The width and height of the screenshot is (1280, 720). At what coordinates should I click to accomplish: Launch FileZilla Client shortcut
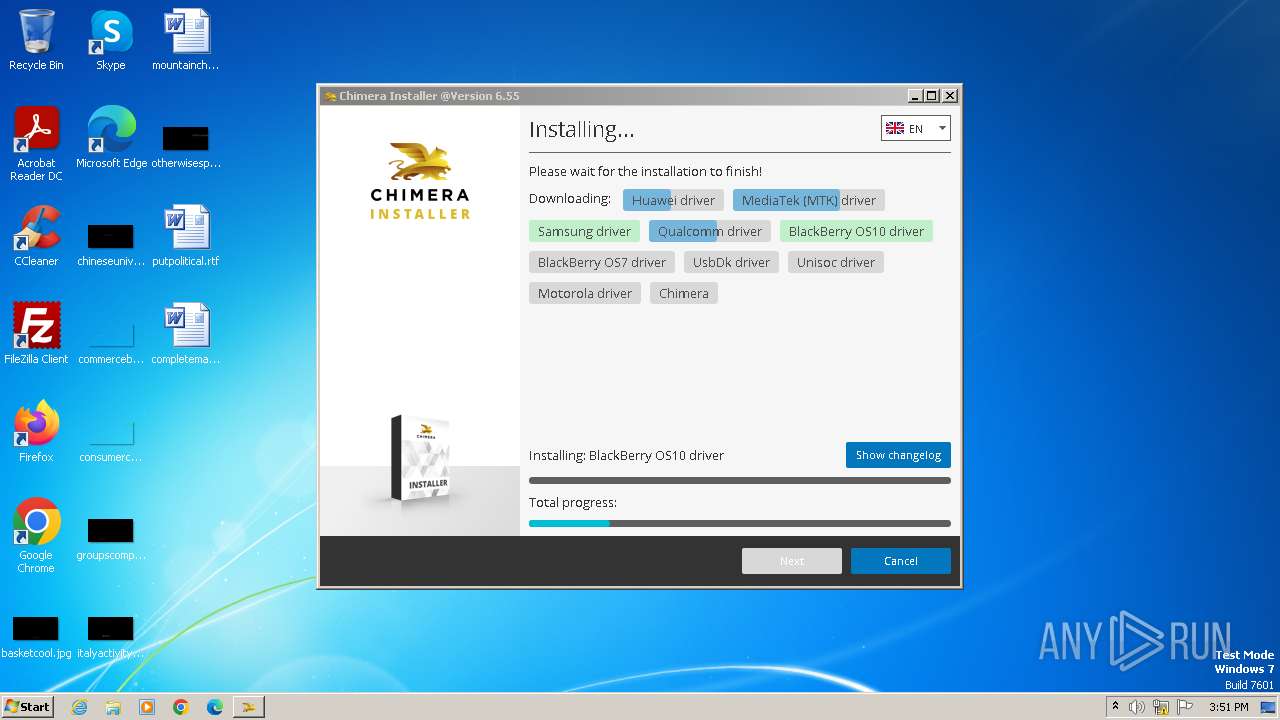pyautogui.click(x=36, y=334)
